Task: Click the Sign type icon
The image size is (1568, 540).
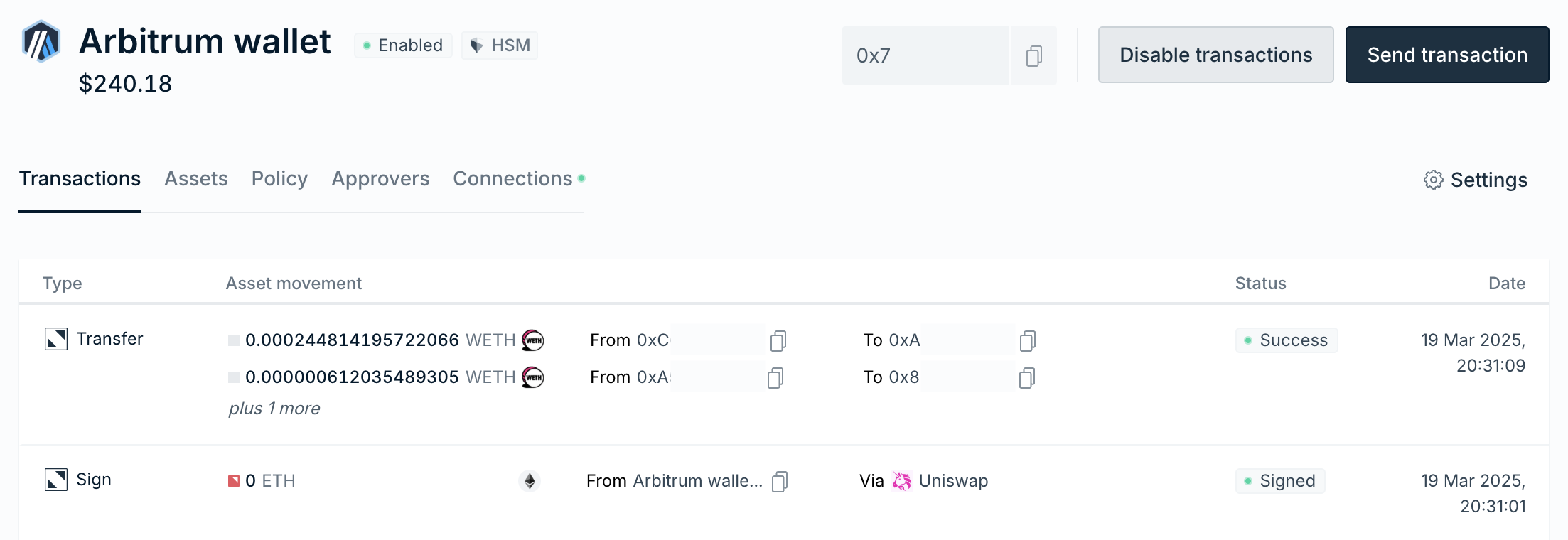Action: click(x=56, y=480)
